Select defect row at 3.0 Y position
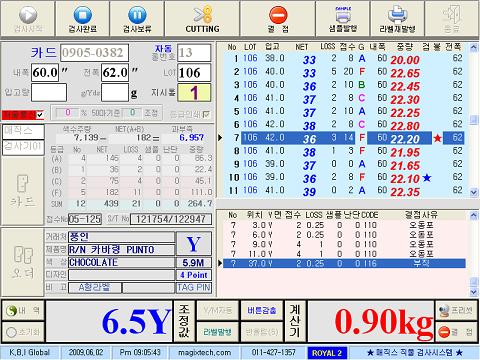The height and width of the screenshot is (360, 480). (345, 226)
